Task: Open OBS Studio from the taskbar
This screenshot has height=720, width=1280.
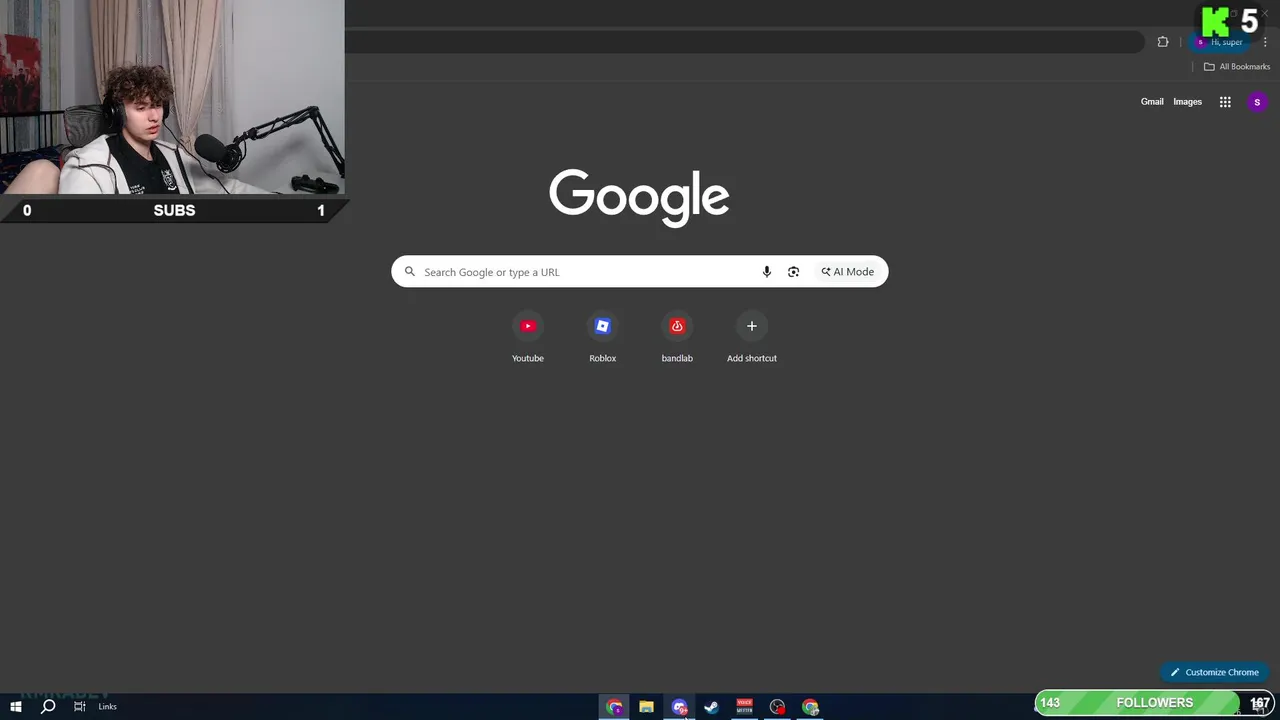Action: 777,707
